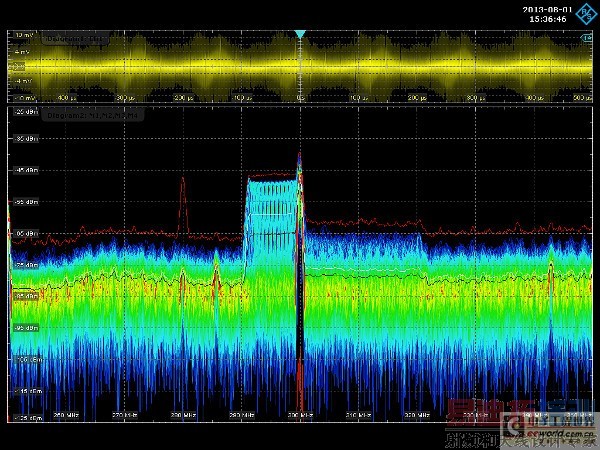Image resolution: width=600 pixels, height=450 pixels.
Task: Click the Rohde & Schwarz logo icon
Action: (x=586, y=13)
